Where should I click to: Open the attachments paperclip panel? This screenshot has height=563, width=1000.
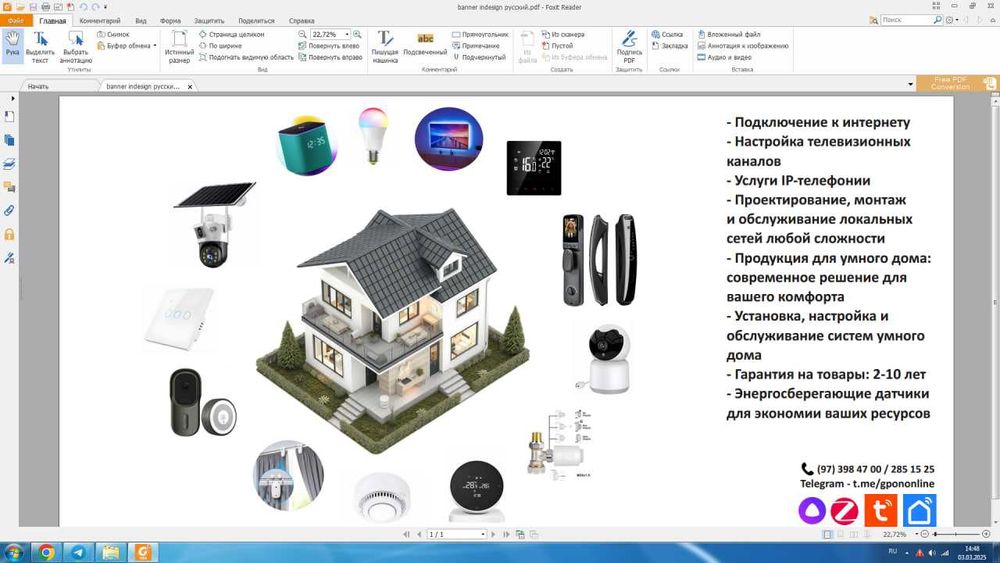coord(9,210)
